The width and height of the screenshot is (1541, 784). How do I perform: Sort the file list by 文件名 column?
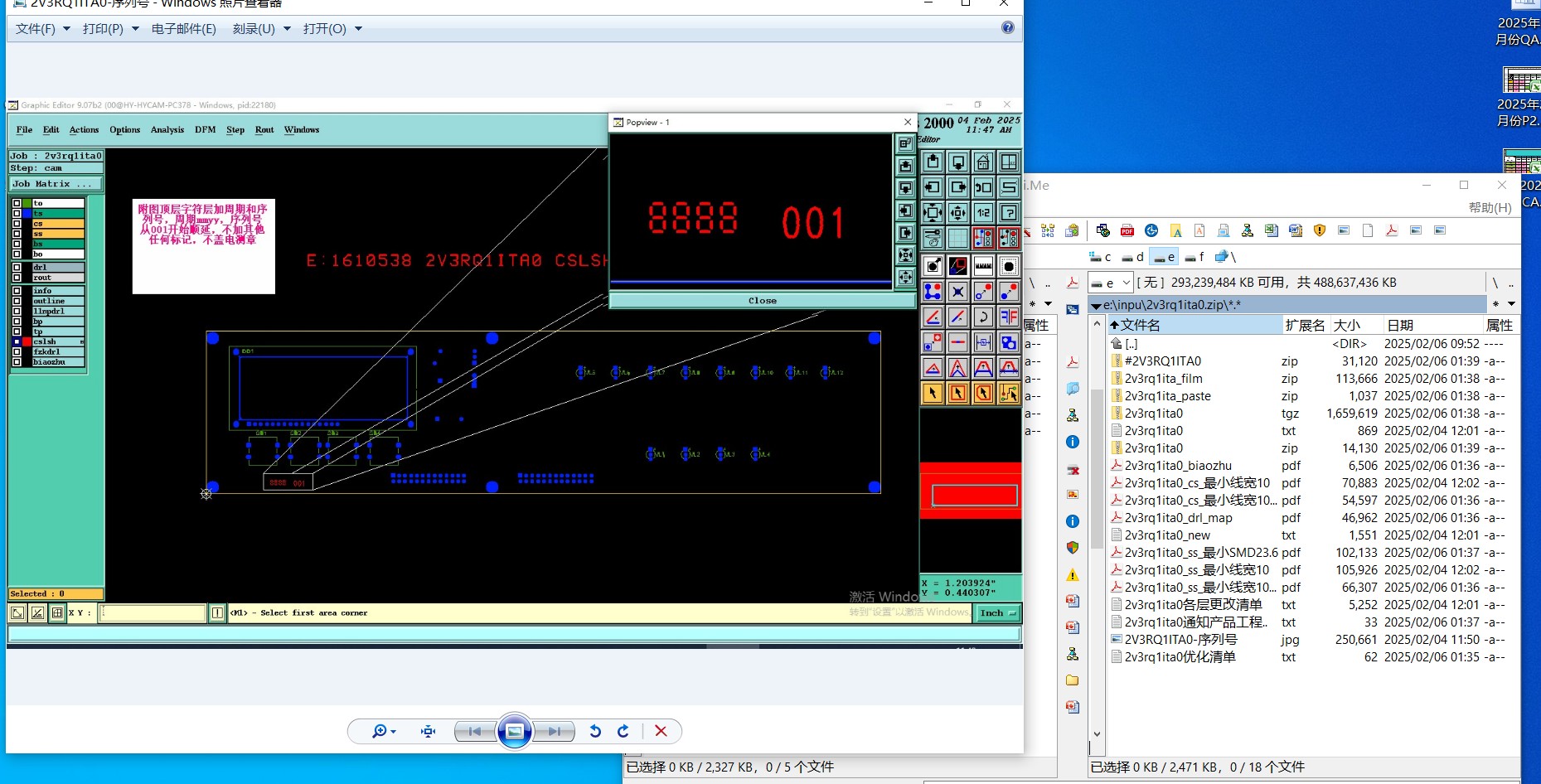coord(1195,325)
